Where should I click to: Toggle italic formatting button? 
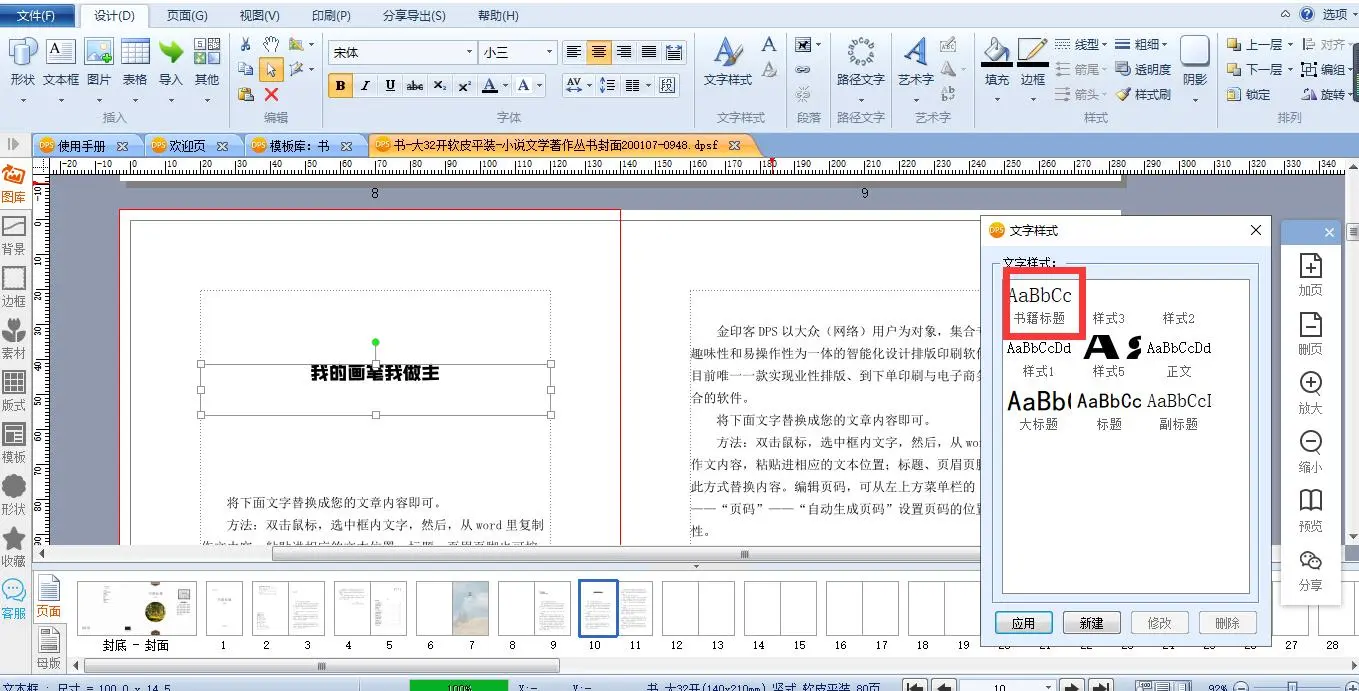[365, 86]
